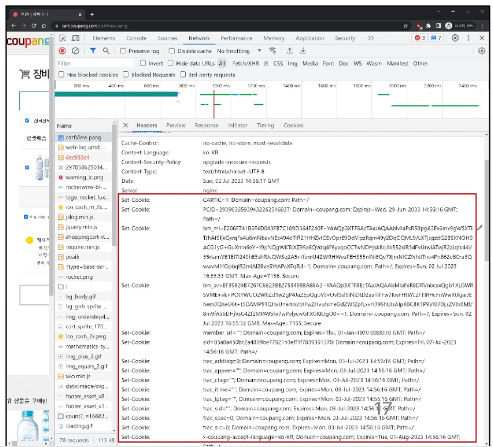Screen dimensions: 493x447
Task: Open the Security panel
Action: pyautogui.click(x=345, y=38)
